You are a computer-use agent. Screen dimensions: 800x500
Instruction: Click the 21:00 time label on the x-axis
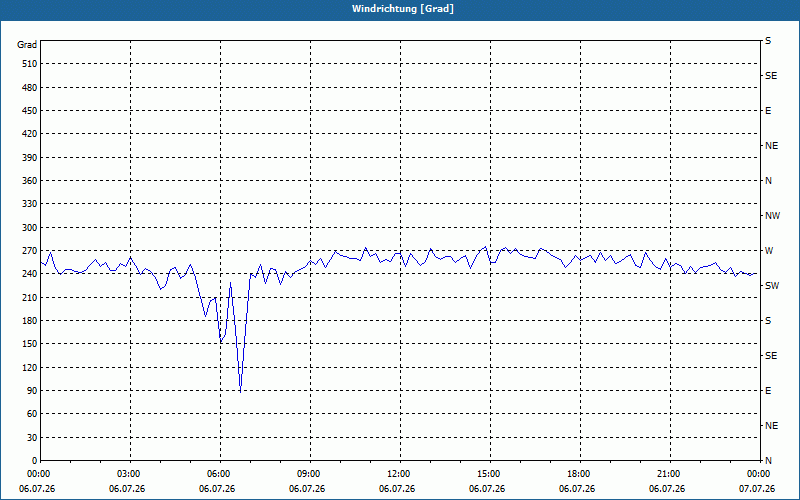click(670, 474)
